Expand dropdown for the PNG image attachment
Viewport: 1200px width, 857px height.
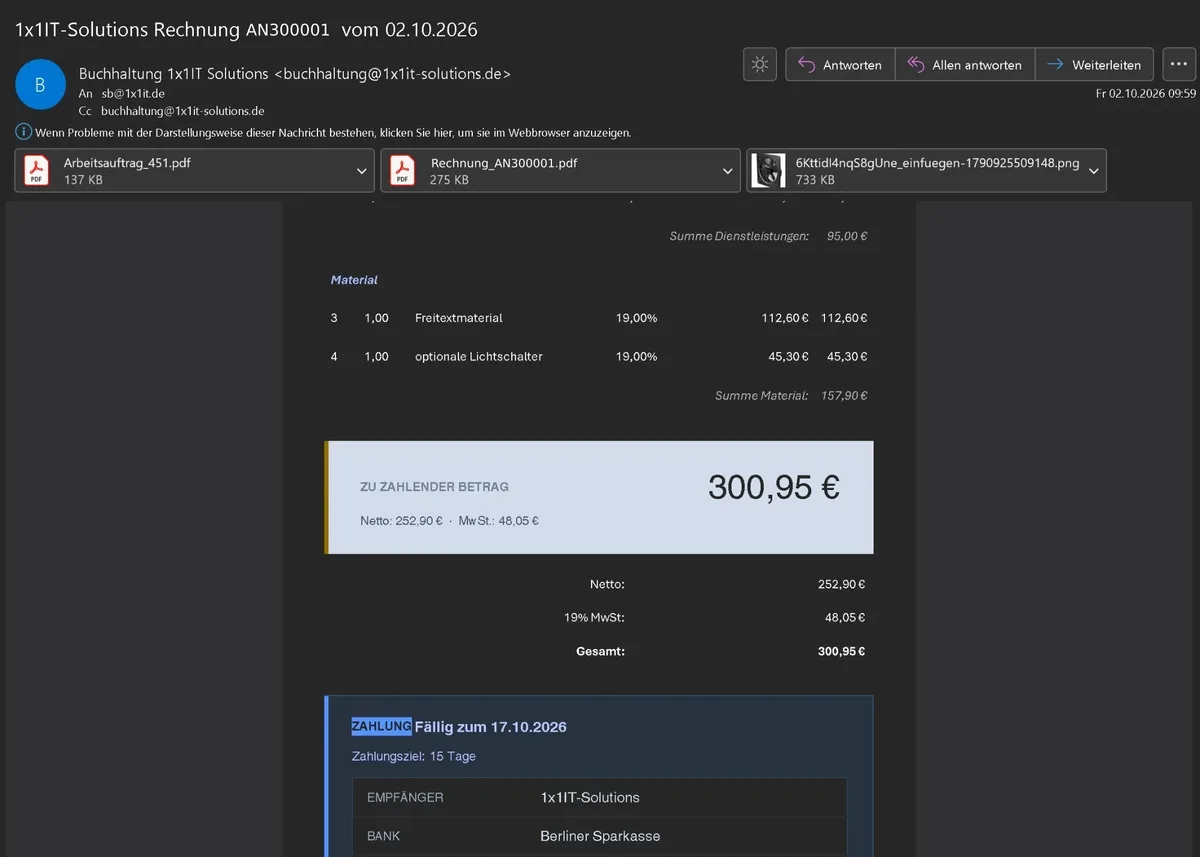(1094, 171)
